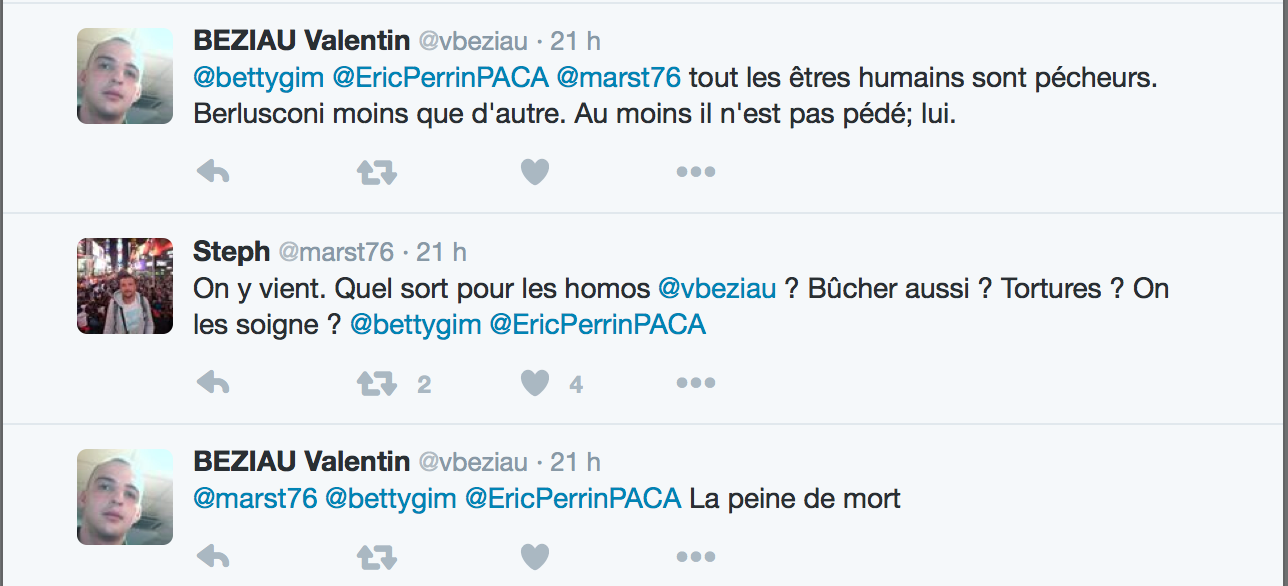Viewport: 1288px width, 586px height.
Task: Reply to the 'La peine de mort' tweet
Action: click(213, 557)
